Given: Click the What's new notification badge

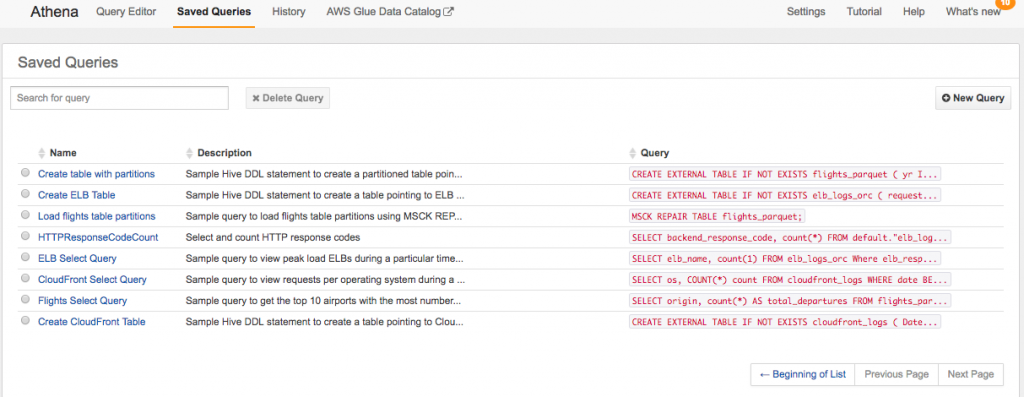Looking at the screenshot, I should point(1006,3).
